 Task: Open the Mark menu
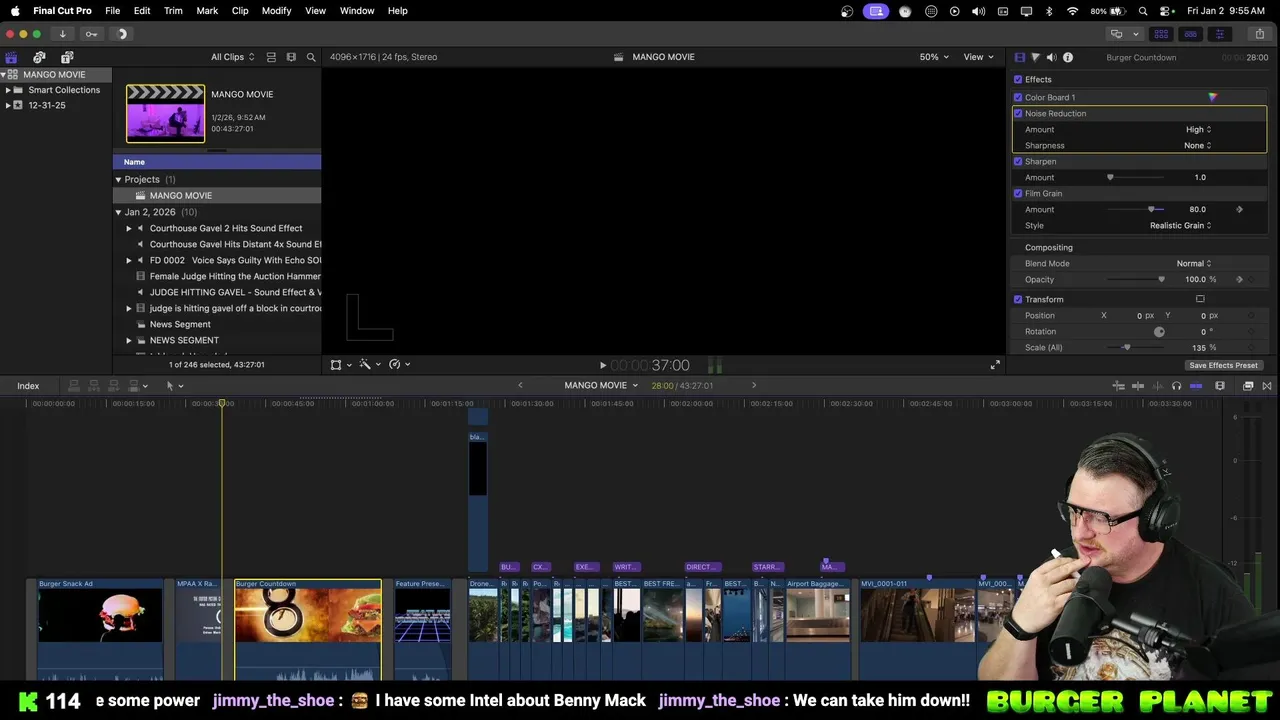point(207,10)
